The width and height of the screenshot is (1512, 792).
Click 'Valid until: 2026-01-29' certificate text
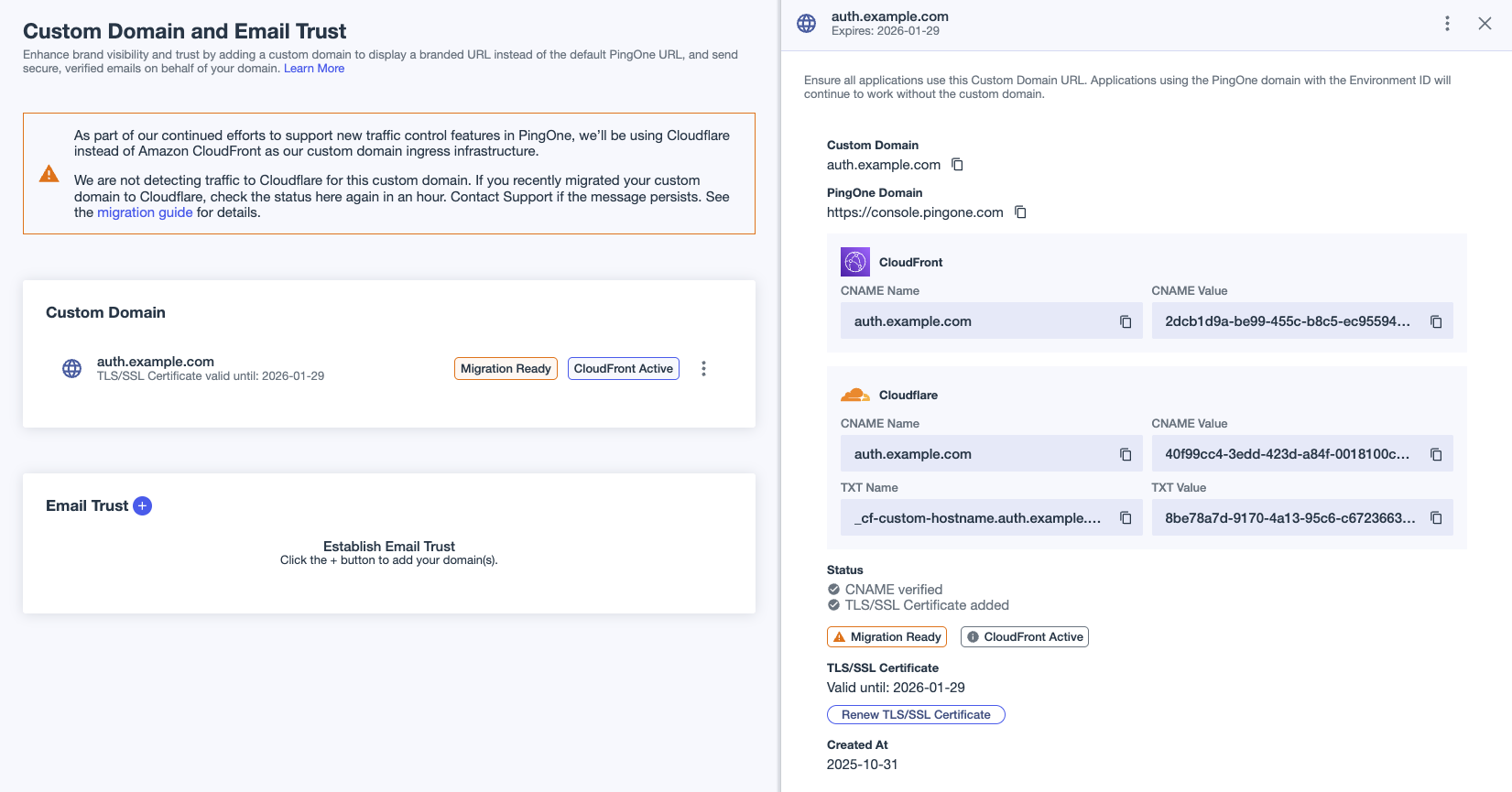pos(896,688)
